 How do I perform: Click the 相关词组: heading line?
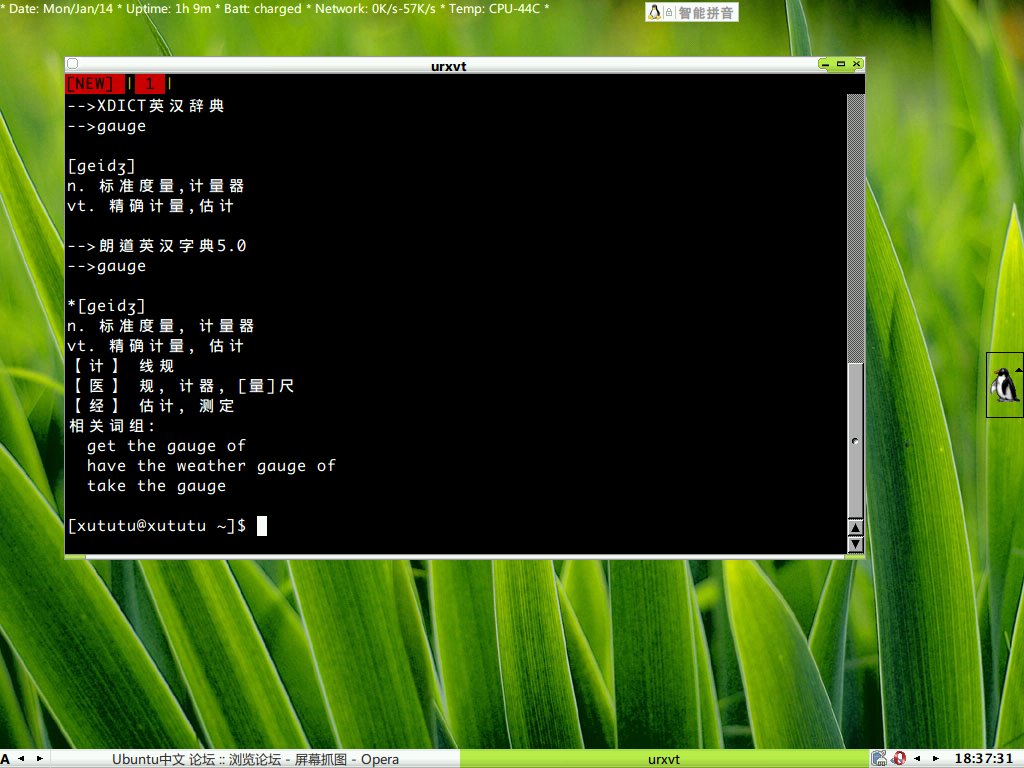112,426
